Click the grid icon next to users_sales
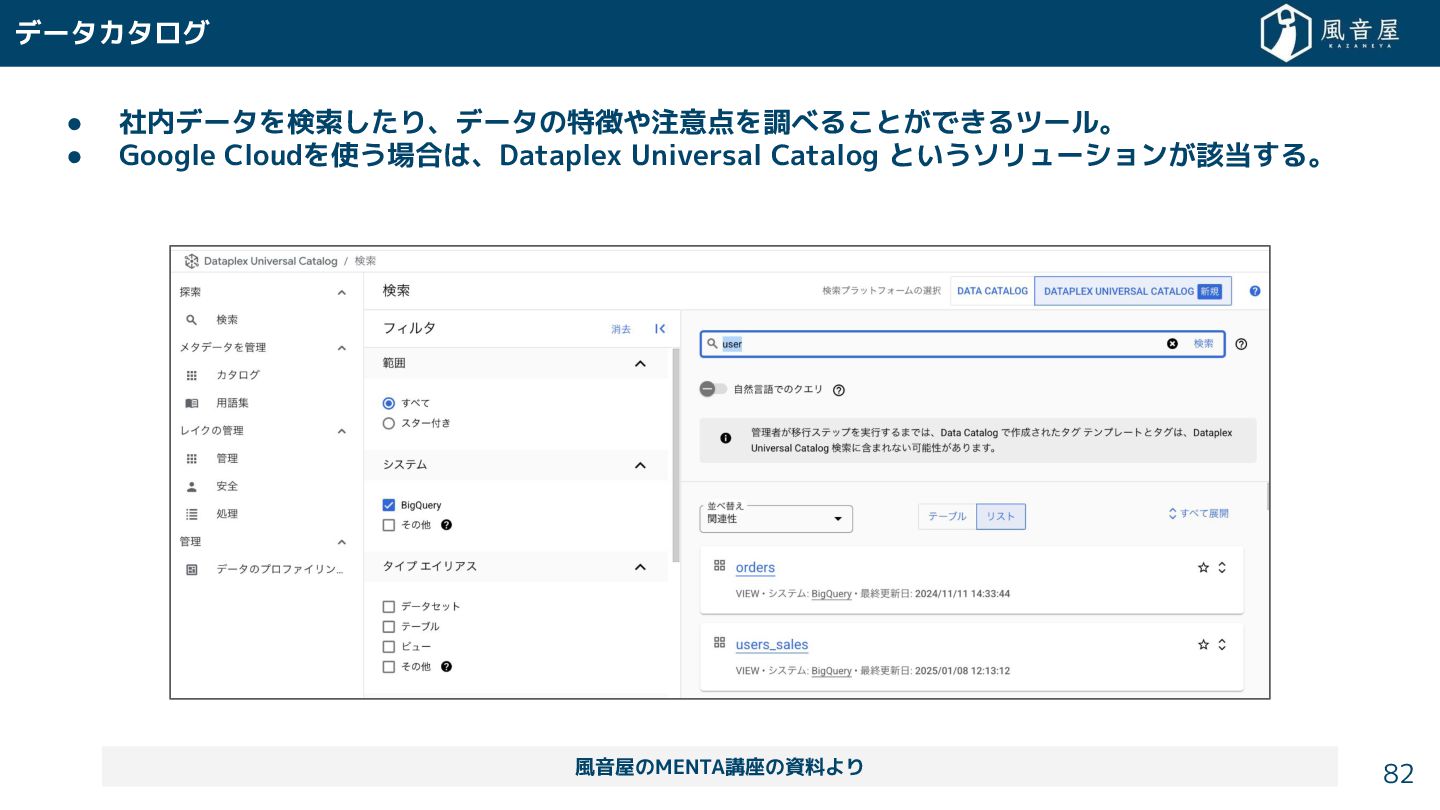Image resolution: width=1440 pixels, height=810 pixels. pos(719,642)
